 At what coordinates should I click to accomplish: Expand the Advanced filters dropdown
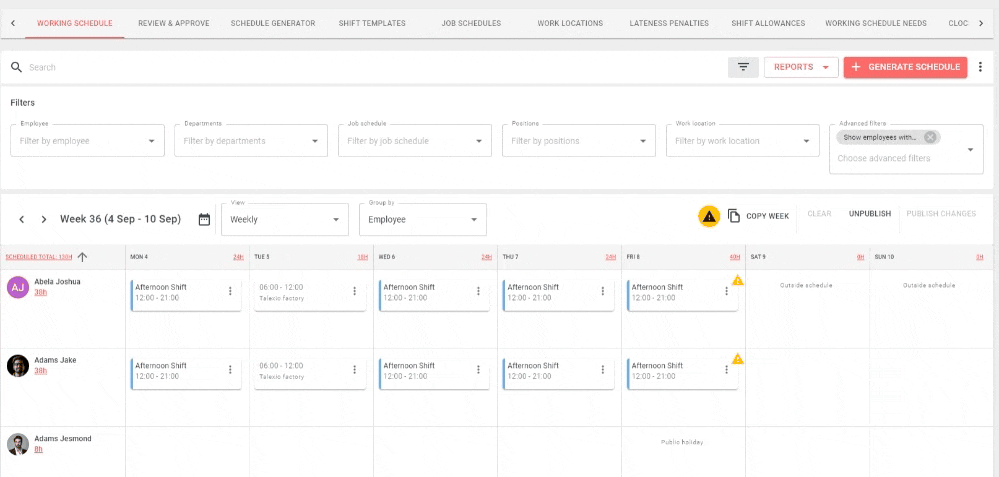[x=970, y=150]
